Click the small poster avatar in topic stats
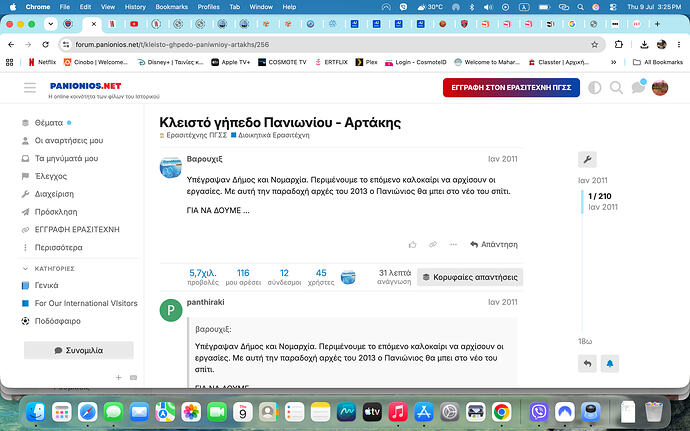Viewport: 690px width, 431px height. point(348,277)
